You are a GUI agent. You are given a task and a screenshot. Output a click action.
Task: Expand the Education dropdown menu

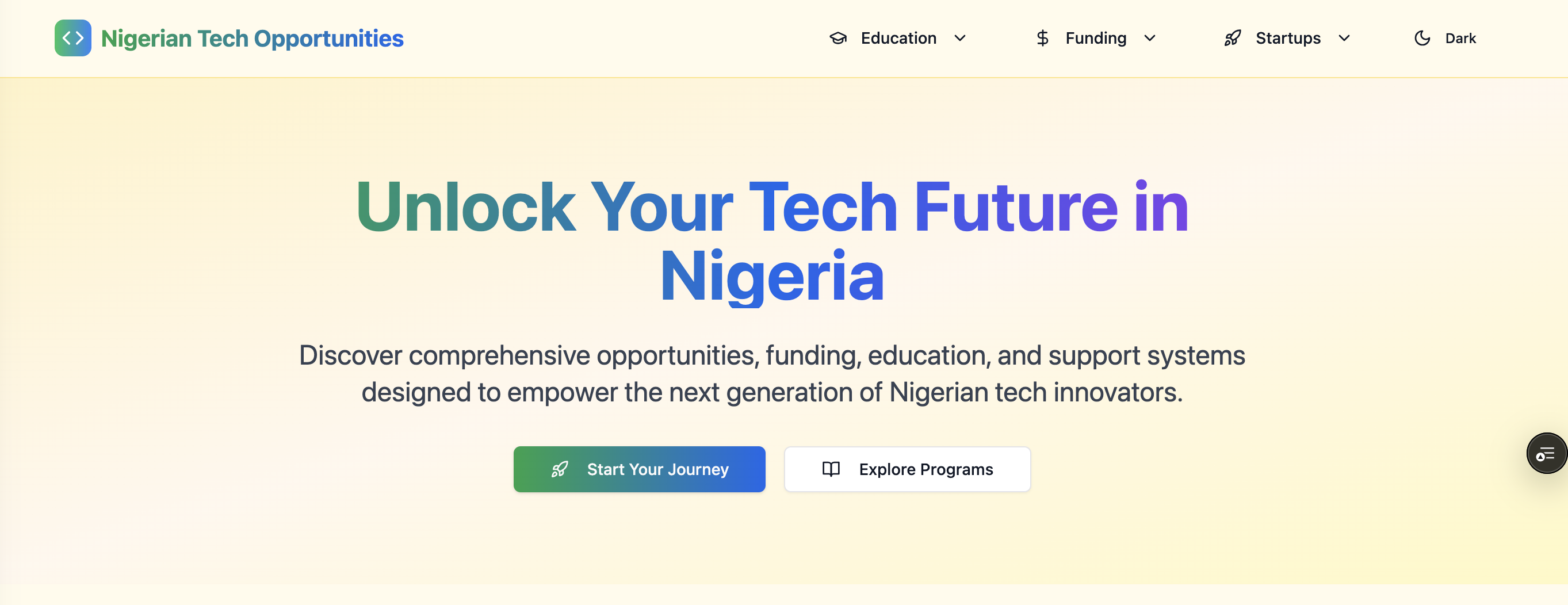click(961, 39)
